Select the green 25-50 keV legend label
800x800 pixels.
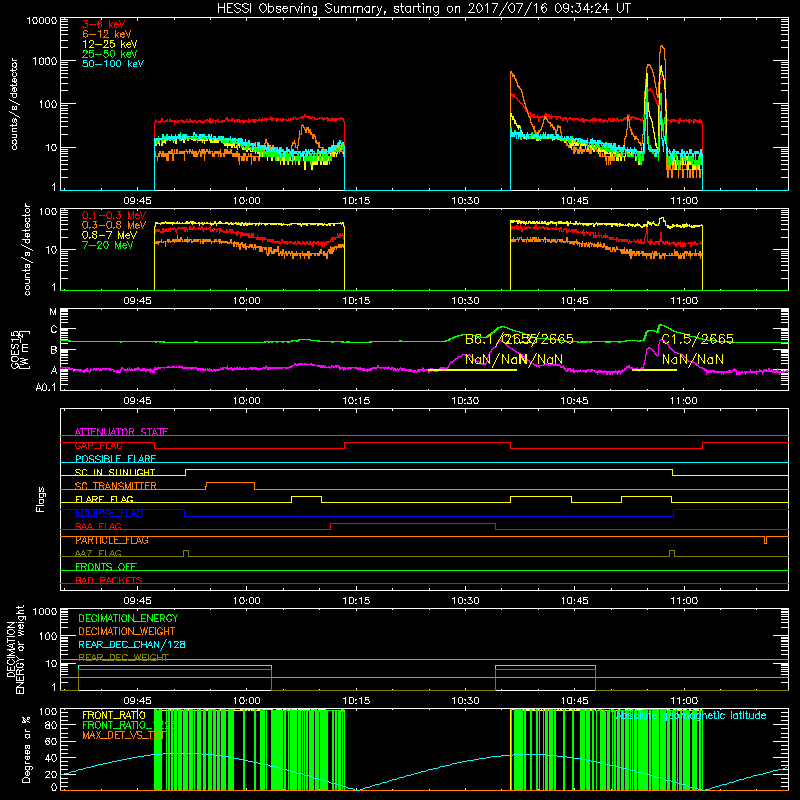(x=109, y=54)
